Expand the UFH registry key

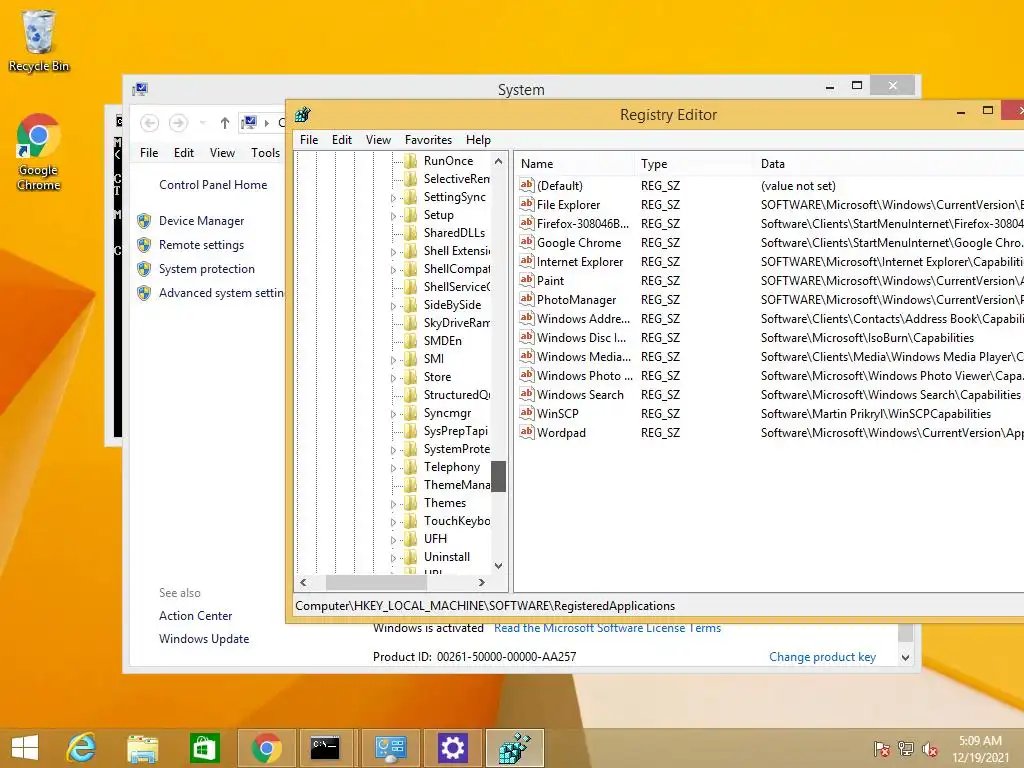click(x=393, y=540)
